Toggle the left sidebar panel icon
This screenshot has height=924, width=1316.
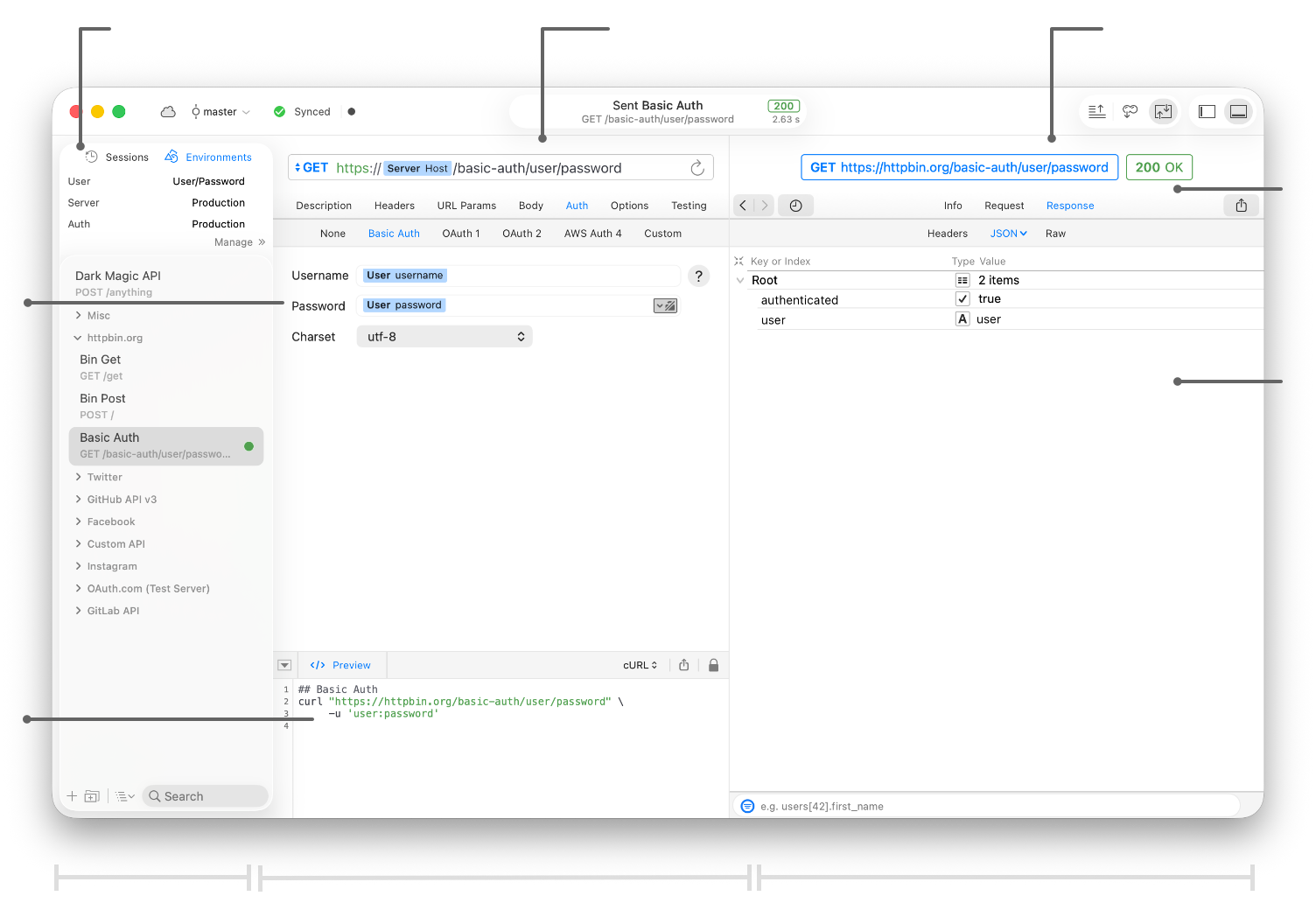[x=1207, y=111]
